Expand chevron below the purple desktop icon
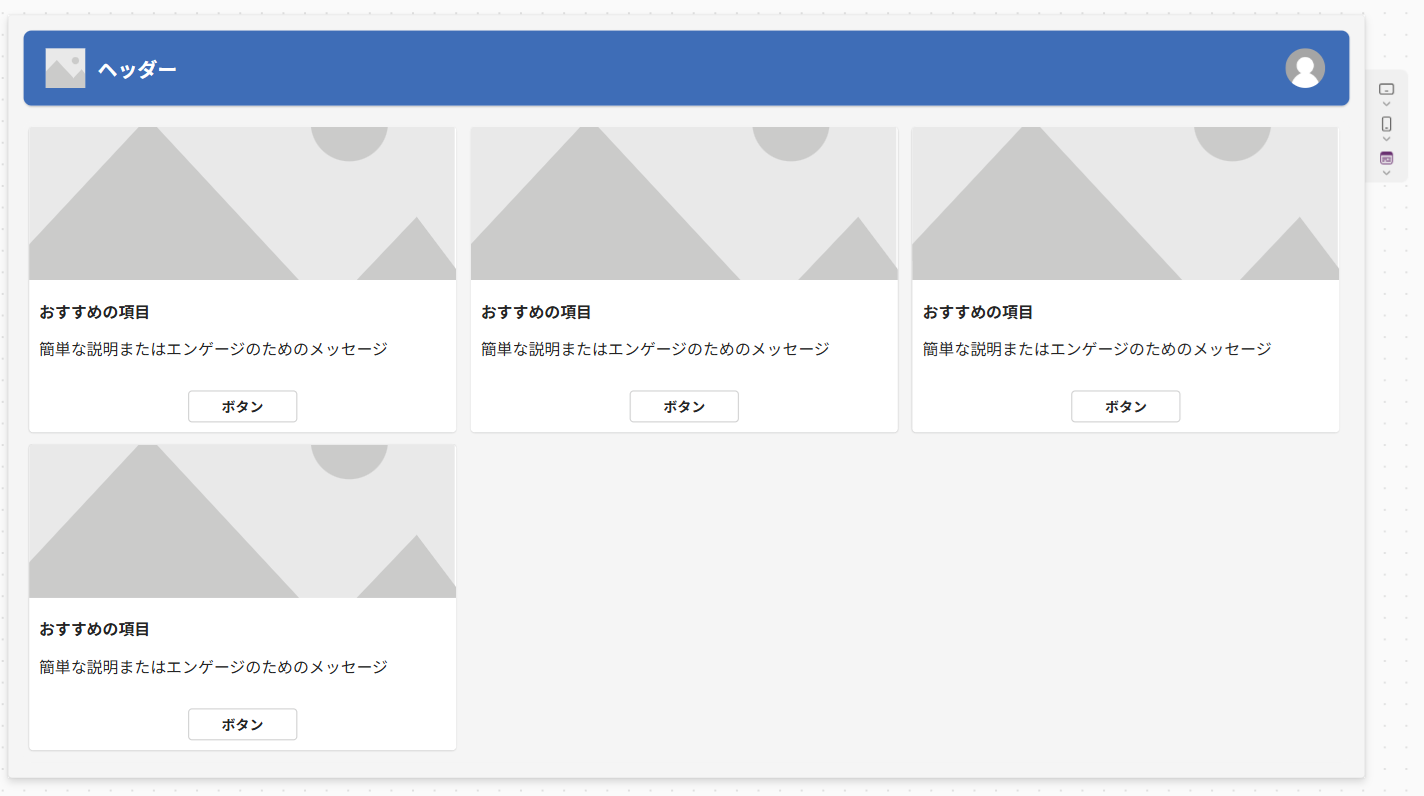The image size is (1424, 796). tap(1386, 172)
